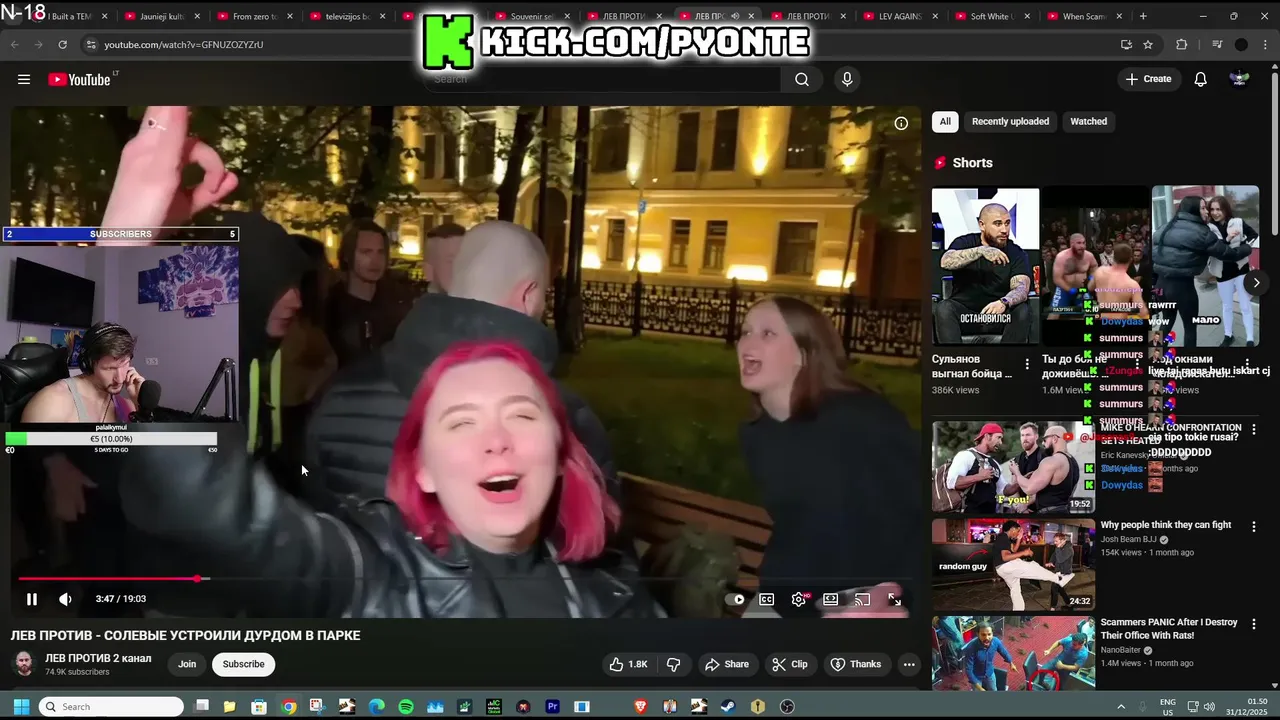Open options for the Scammers PANIC video
The height and width of the screenshot is (720, 1280).
pyautogui.click(x=1254, y=623)
